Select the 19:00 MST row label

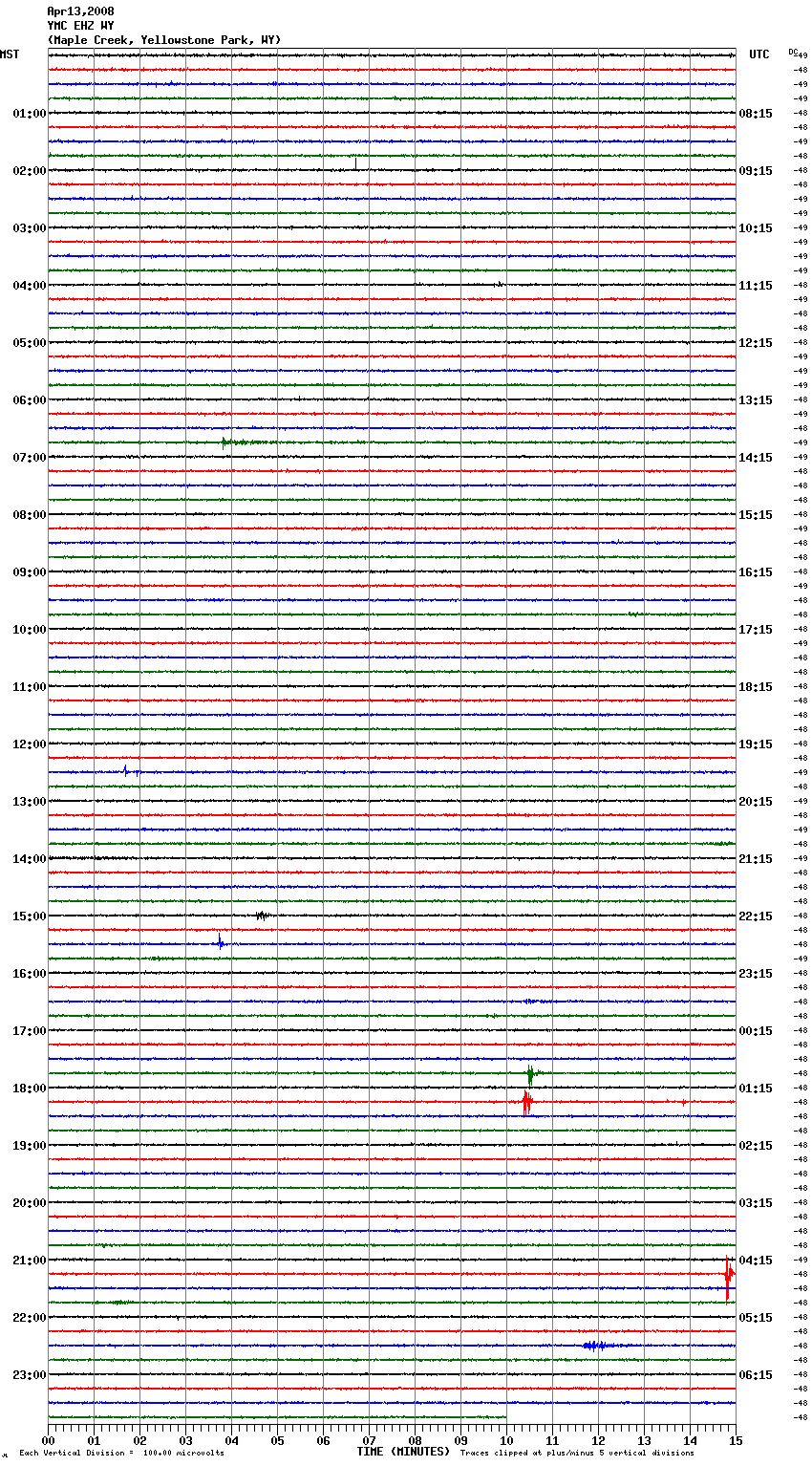click(x=30, y=1146)
